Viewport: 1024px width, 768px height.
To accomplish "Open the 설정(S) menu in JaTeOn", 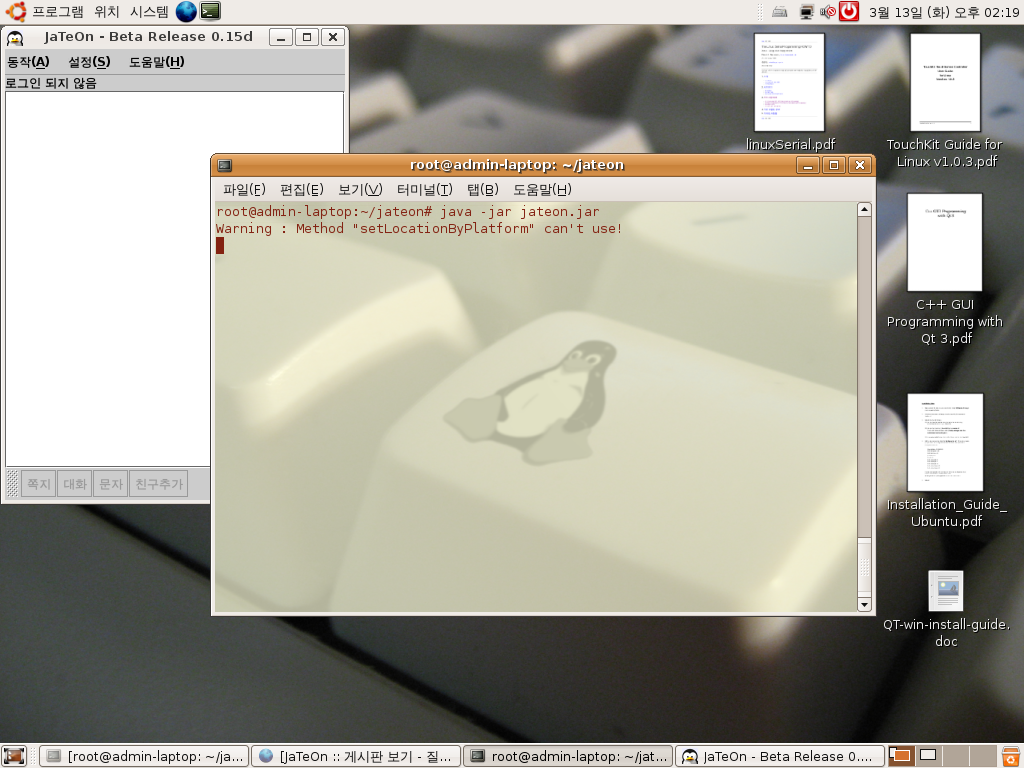I will (x=89, y=62).
